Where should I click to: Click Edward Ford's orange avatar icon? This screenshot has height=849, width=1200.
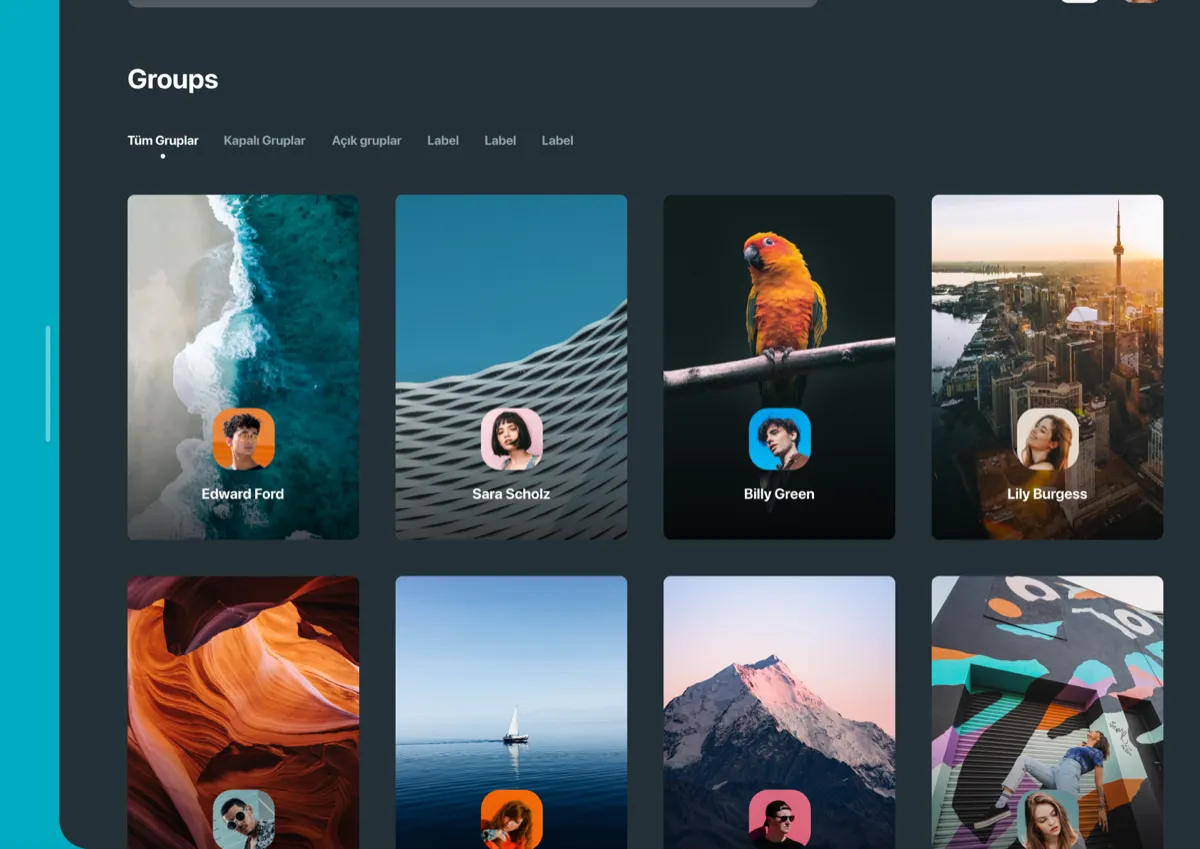(x=243, y=438)
